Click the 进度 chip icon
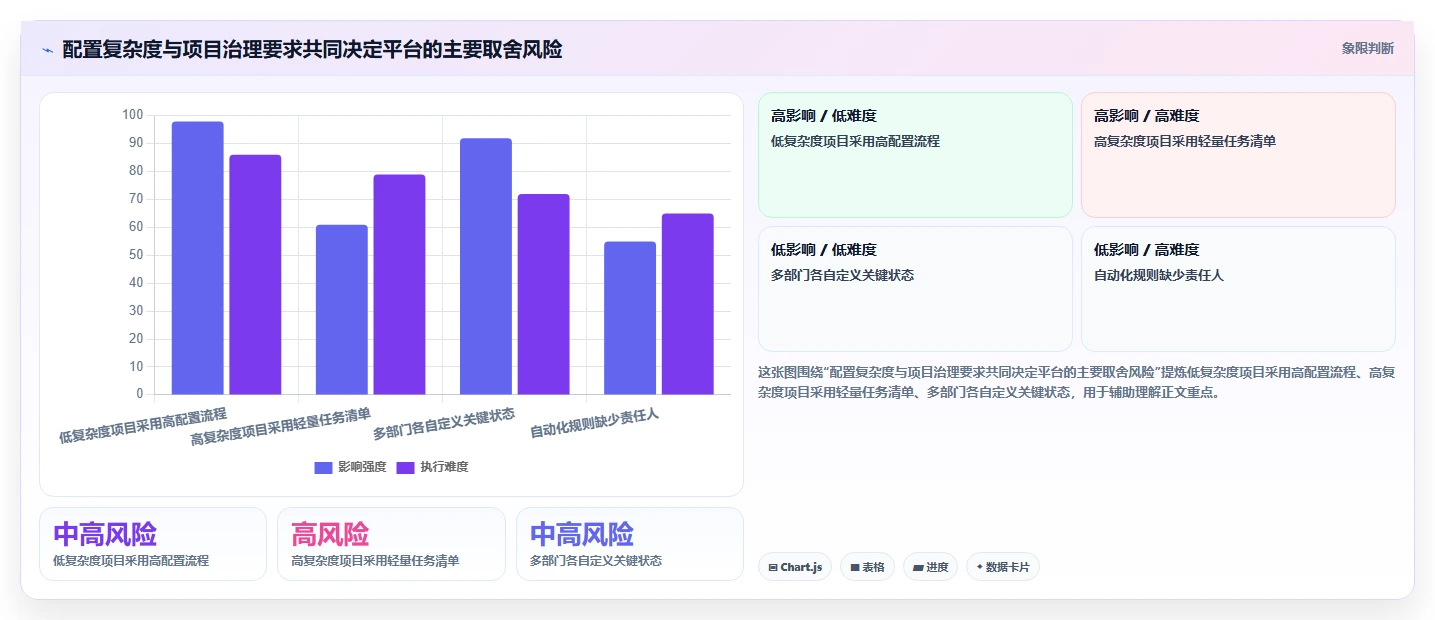 coord(918,567)
